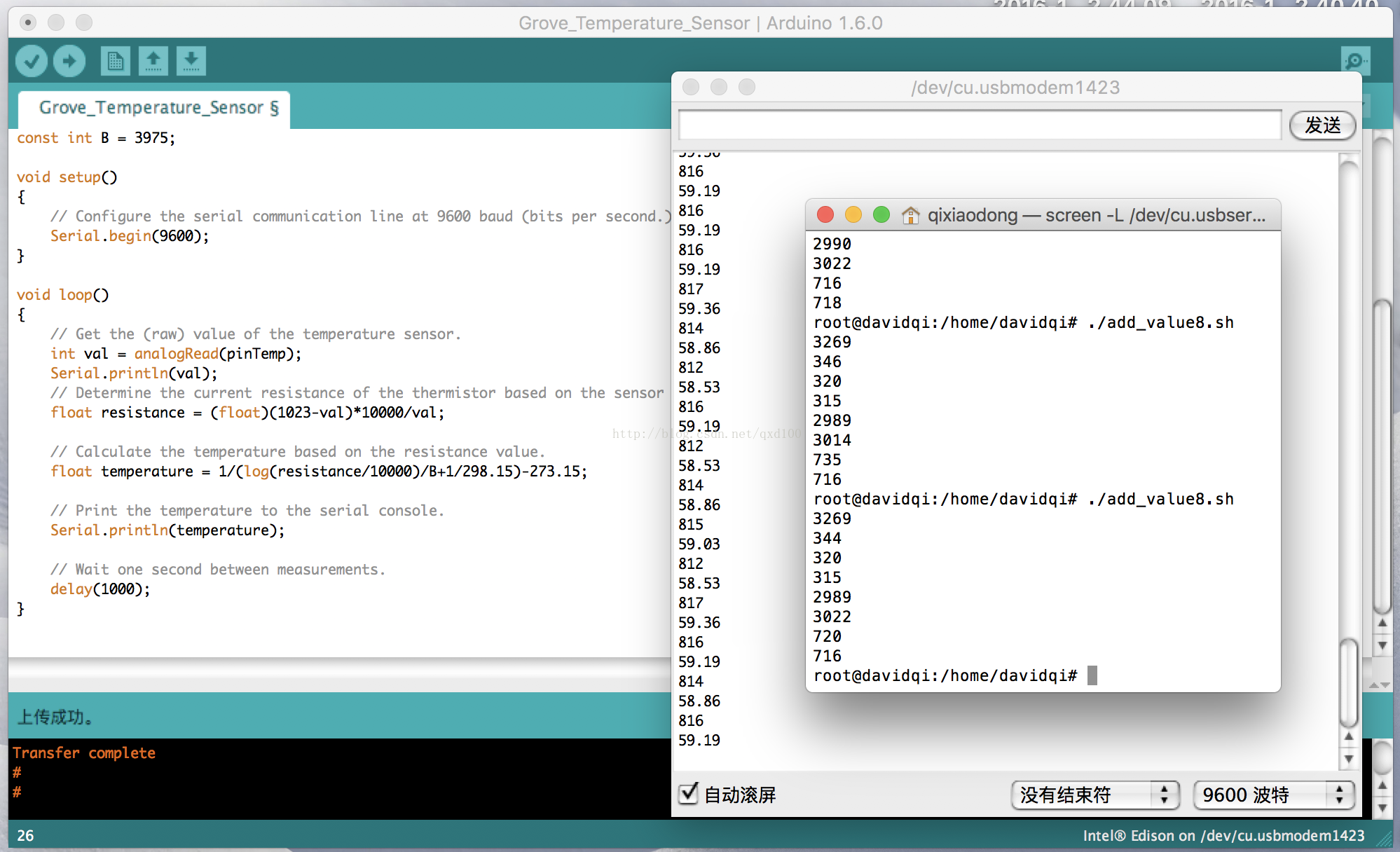Viewport: 1400px width, 852px height.
Task: Click the last 59.19 reading in serial monitor
Action: [x=699, y=740]
